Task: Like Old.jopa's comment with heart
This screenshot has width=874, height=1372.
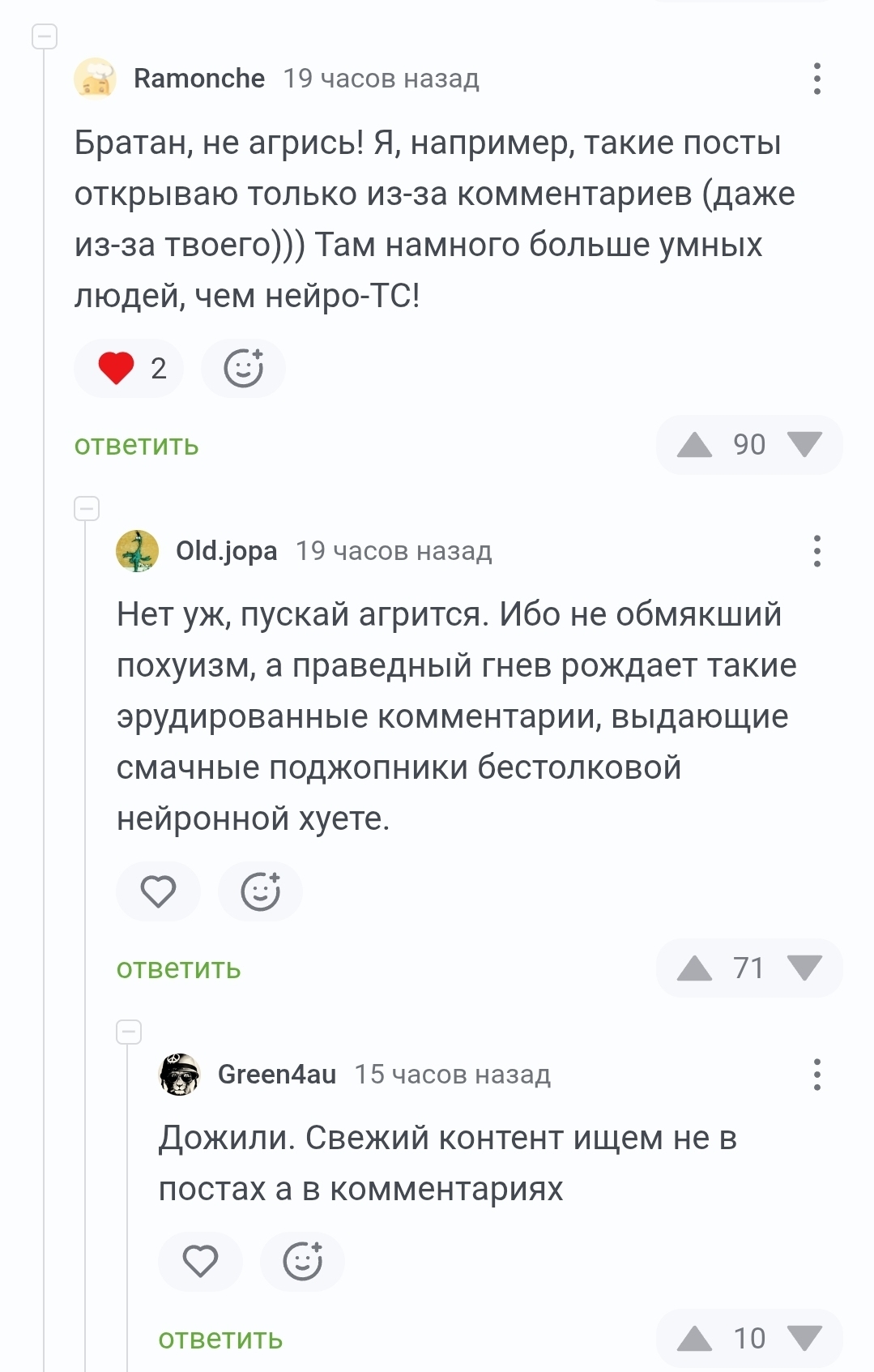Action: click(x=158, y=892)
